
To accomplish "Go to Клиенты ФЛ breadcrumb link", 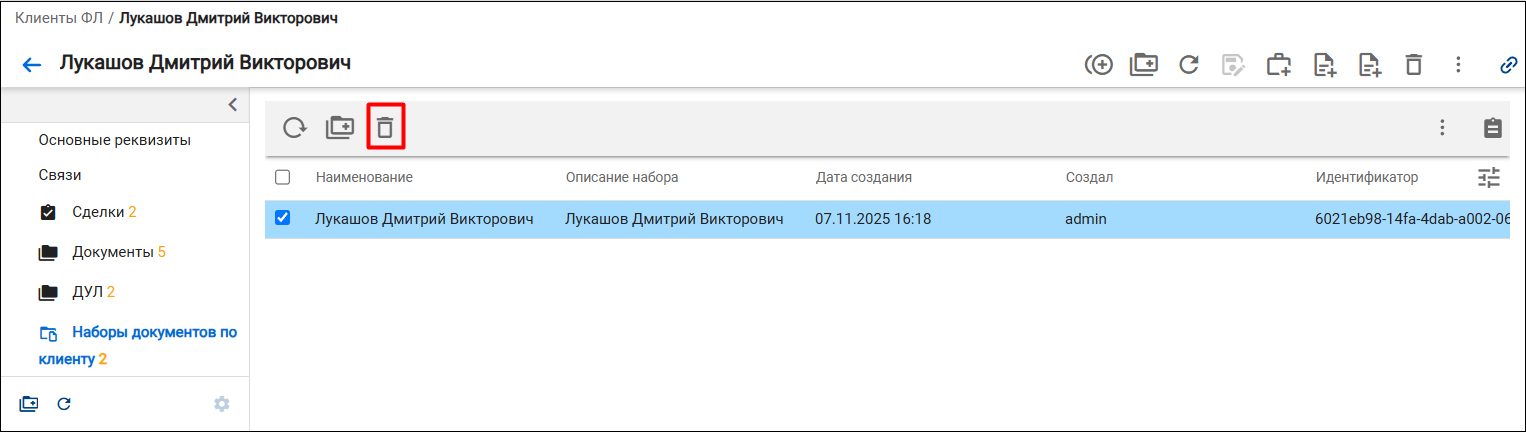I will (59, 19).
